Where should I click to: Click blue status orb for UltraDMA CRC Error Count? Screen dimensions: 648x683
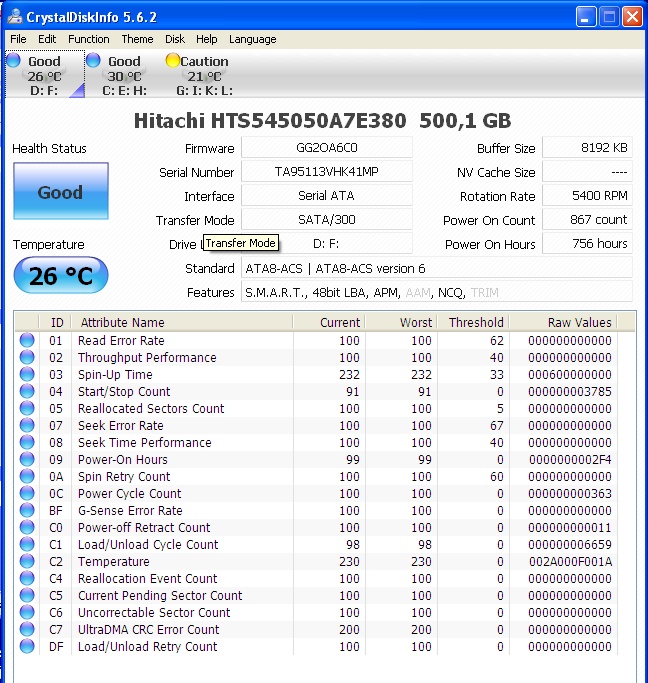27,629
